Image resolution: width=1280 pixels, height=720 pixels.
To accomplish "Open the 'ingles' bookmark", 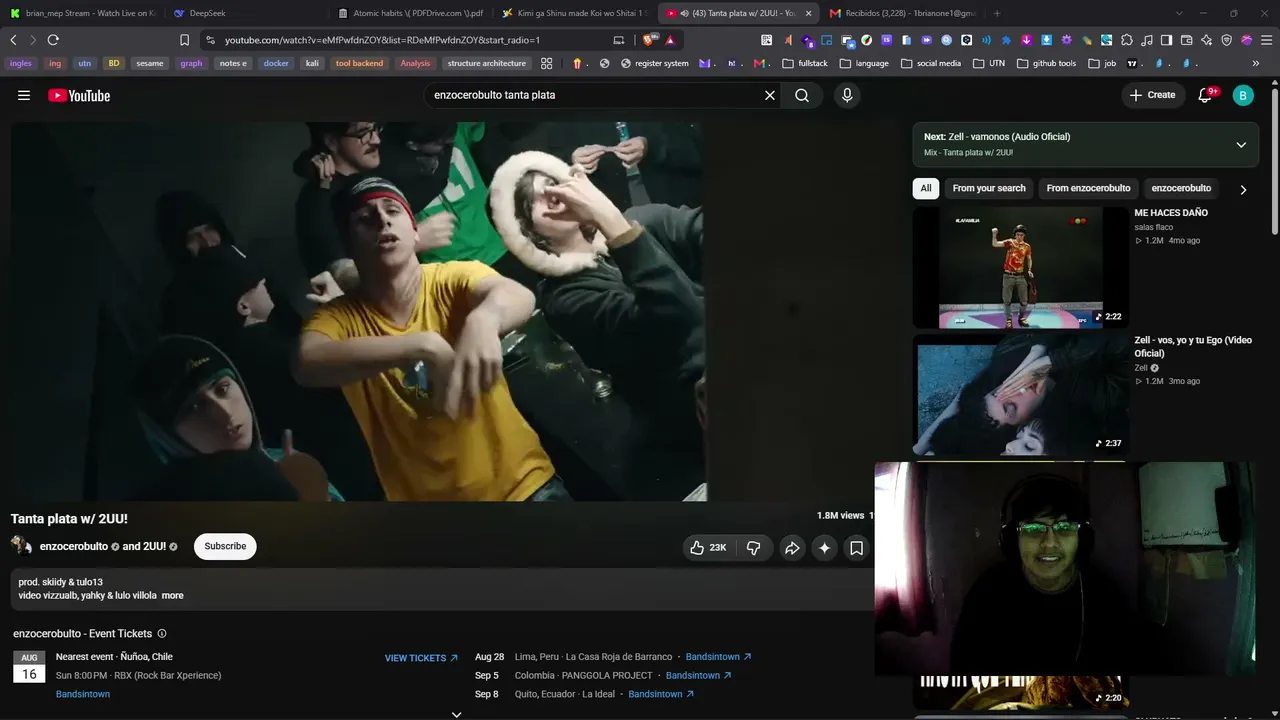I will click(x=20, y=63).
